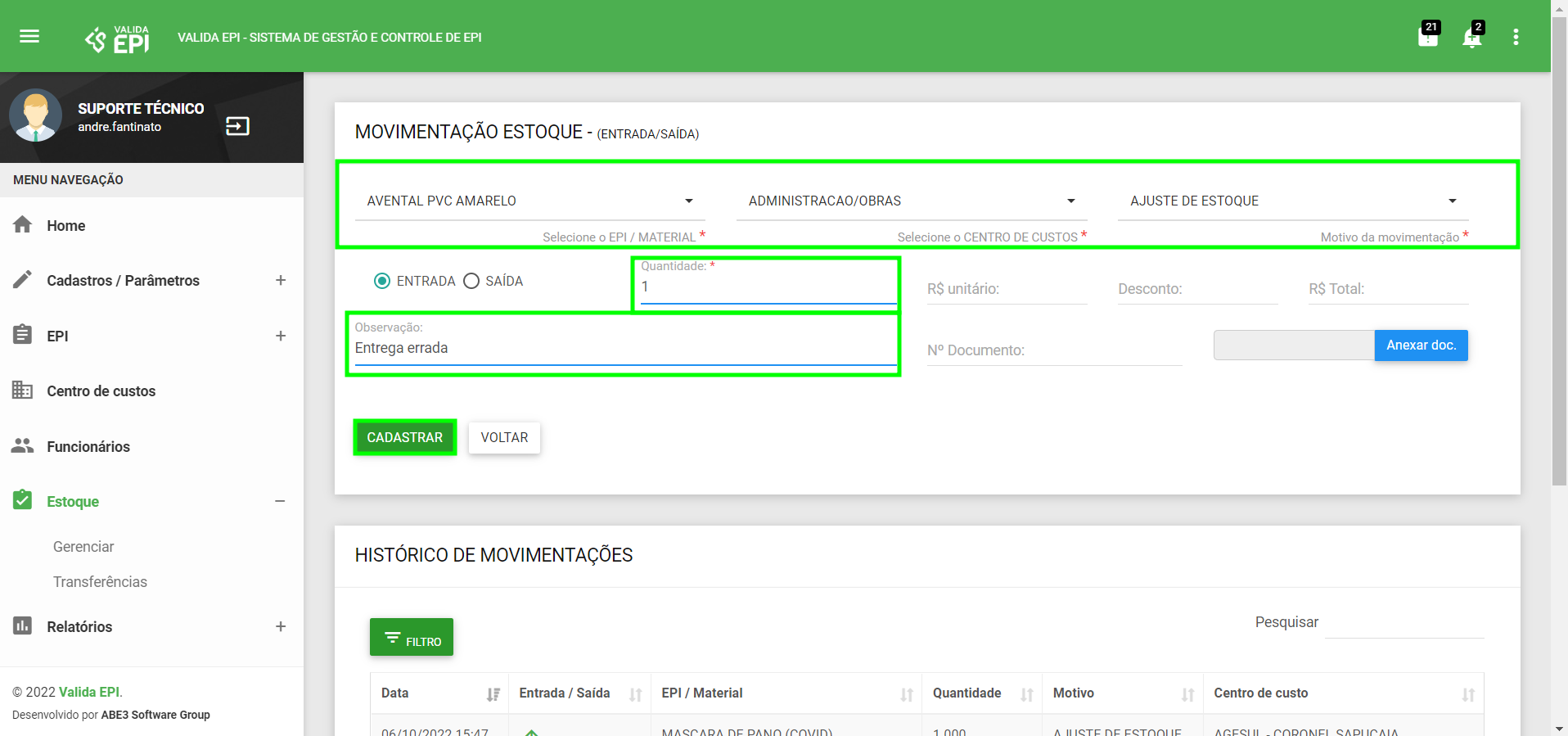Click the green checklist Estoque icon
This screenshot has width=1568, height=736.
(x=23, y=500)
